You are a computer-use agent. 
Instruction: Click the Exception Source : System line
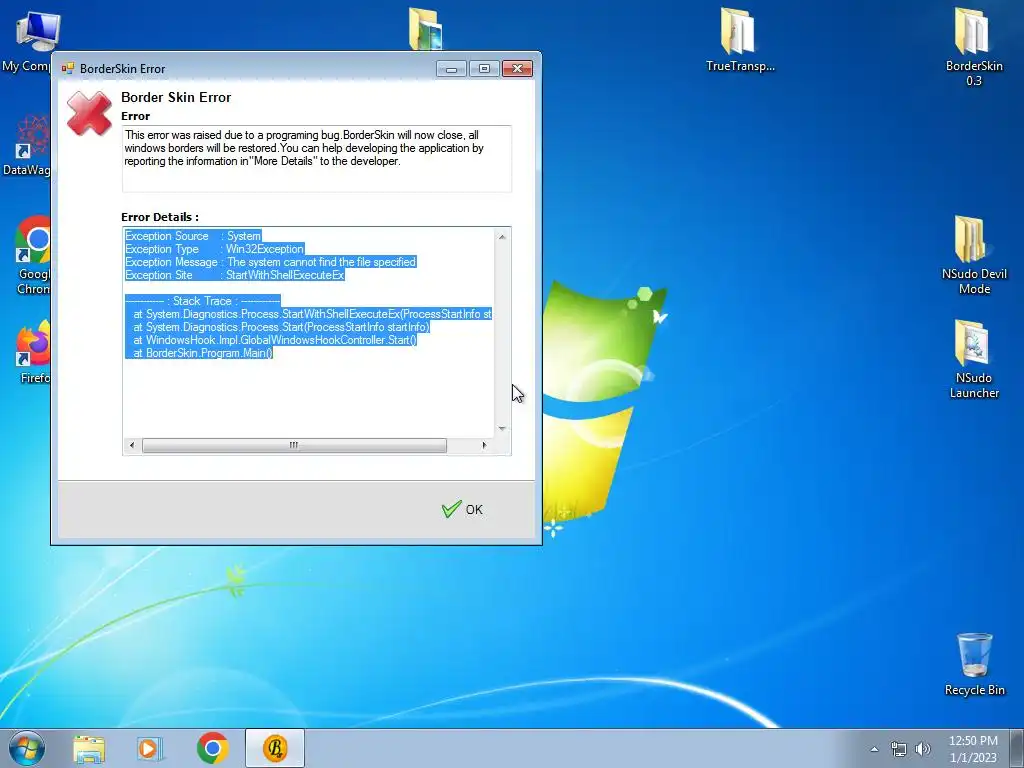point(193,236)
